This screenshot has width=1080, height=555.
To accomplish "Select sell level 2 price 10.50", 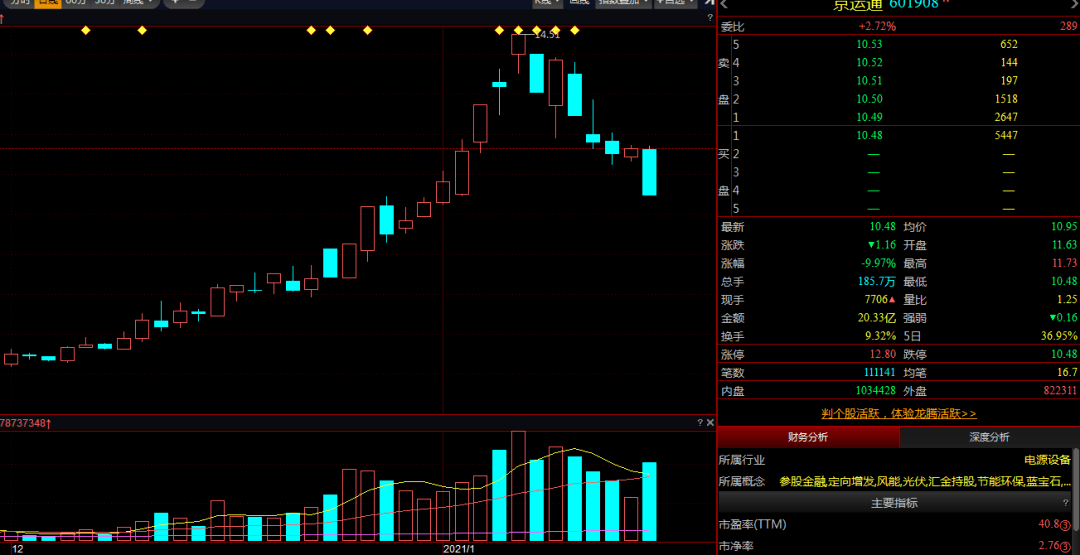I will (x=869, y=99).
